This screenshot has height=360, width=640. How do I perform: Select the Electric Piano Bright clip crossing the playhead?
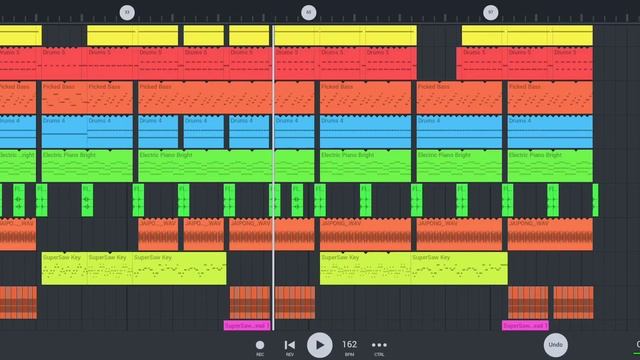tap(227, 166)
